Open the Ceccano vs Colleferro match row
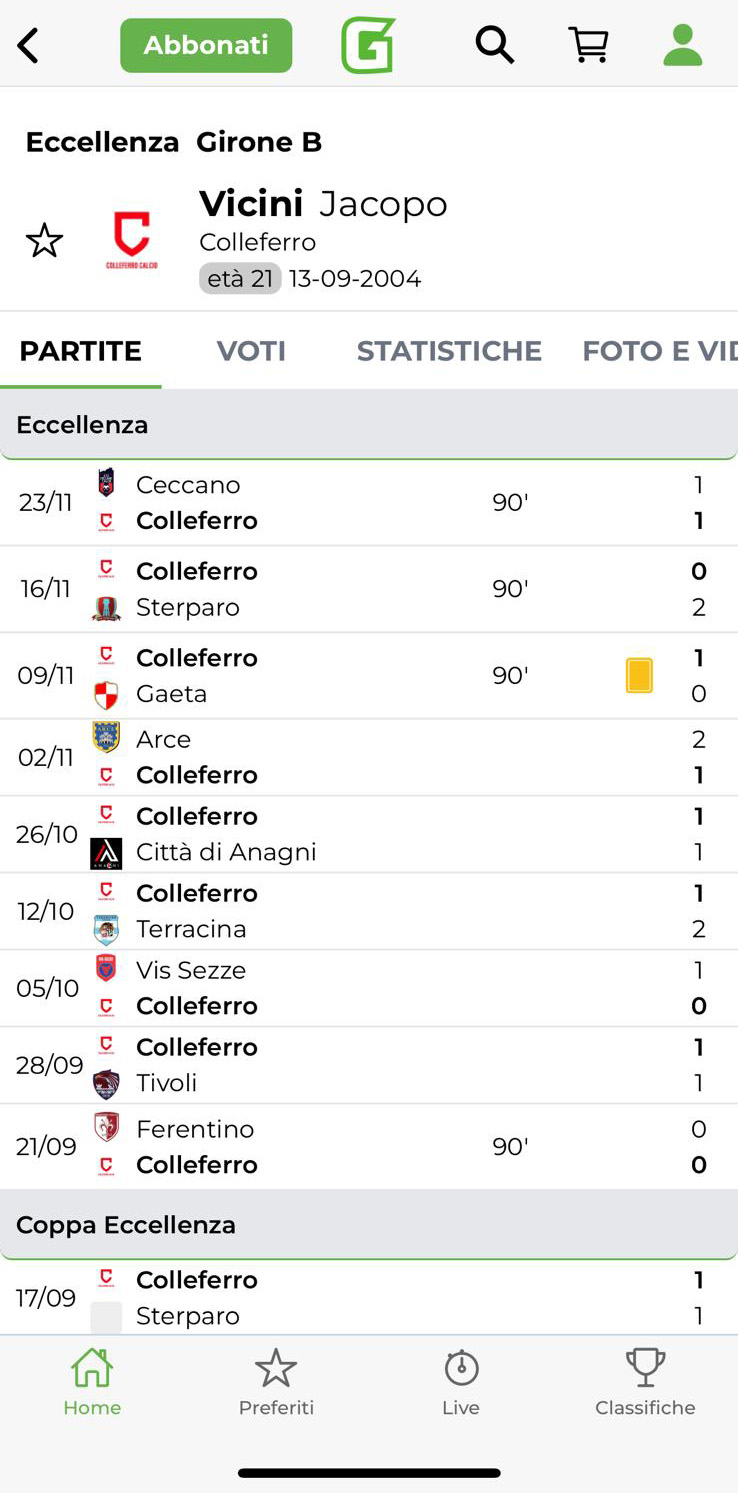 point(368,503)
